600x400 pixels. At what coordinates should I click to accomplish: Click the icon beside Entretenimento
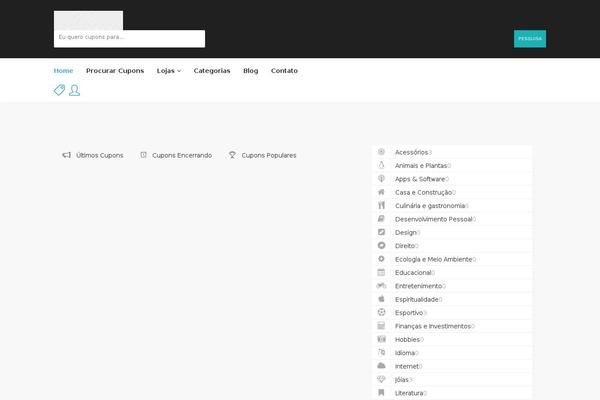click(x=381, y=286)
